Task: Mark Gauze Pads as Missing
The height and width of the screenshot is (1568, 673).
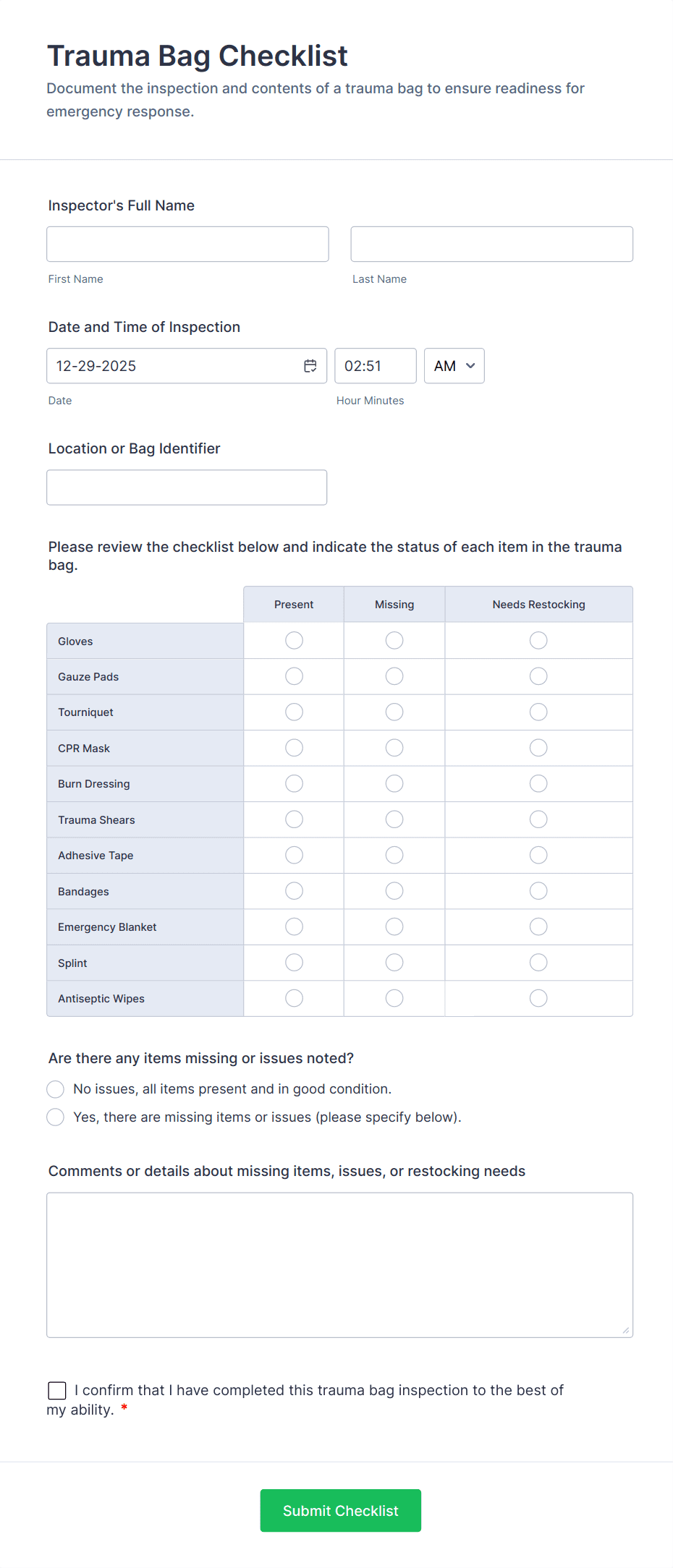Action: pyautogui.click(x=394, y=676)
